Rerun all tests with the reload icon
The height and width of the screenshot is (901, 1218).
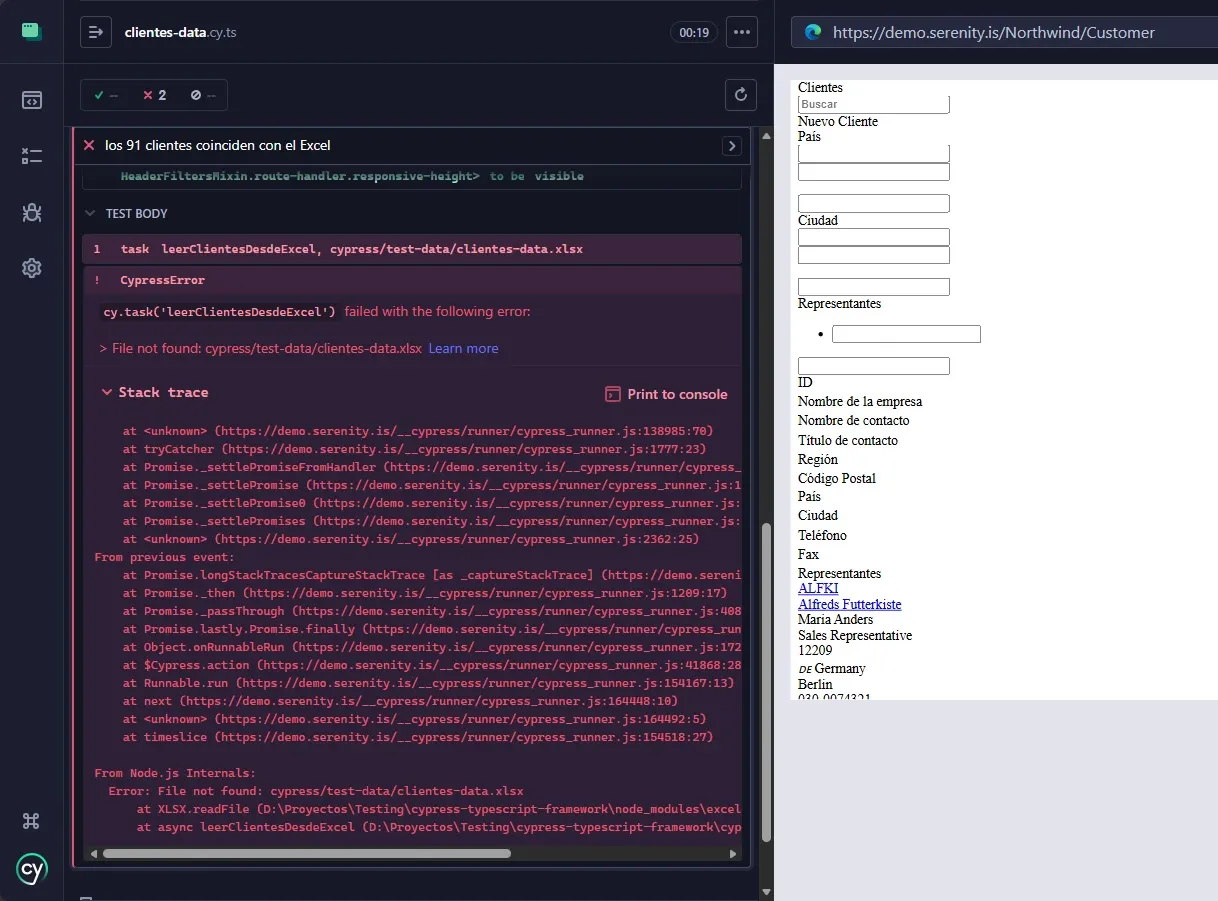[741, 95]
